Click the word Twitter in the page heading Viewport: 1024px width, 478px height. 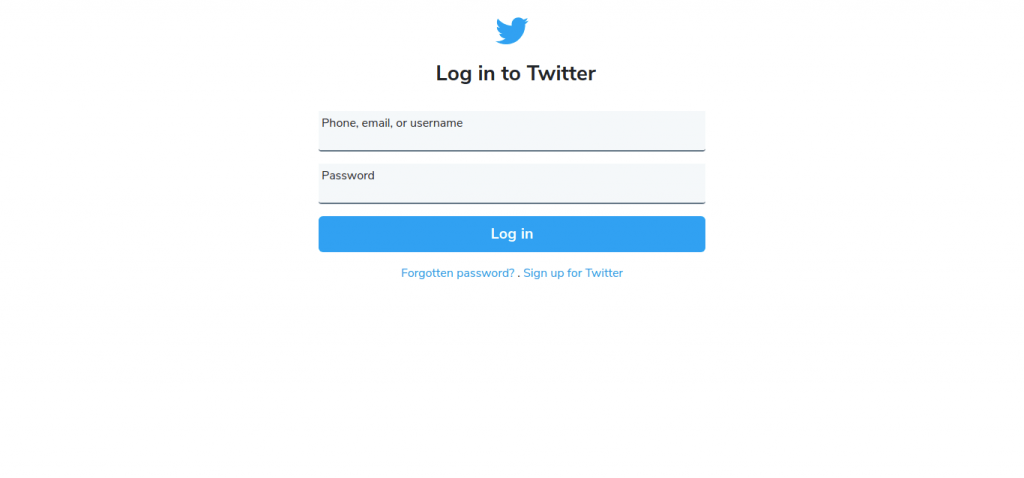click(561, 73)
